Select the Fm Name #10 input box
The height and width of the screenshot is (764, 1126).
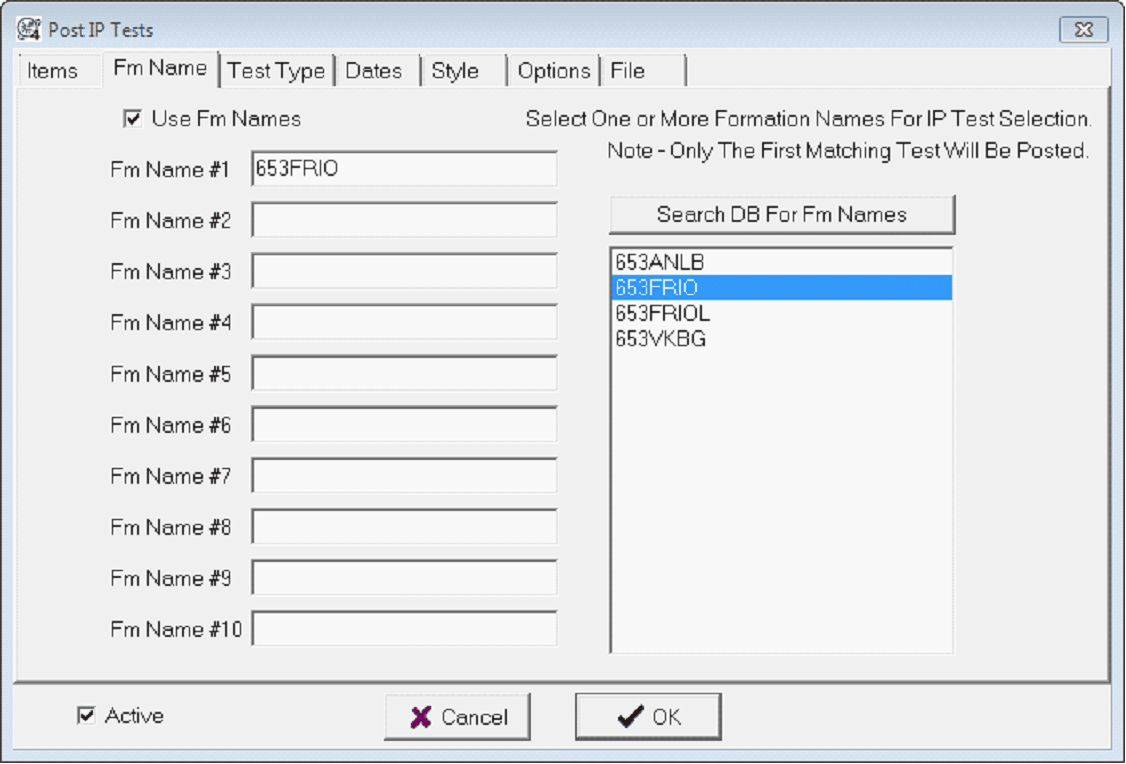click(x=404, y=629)
